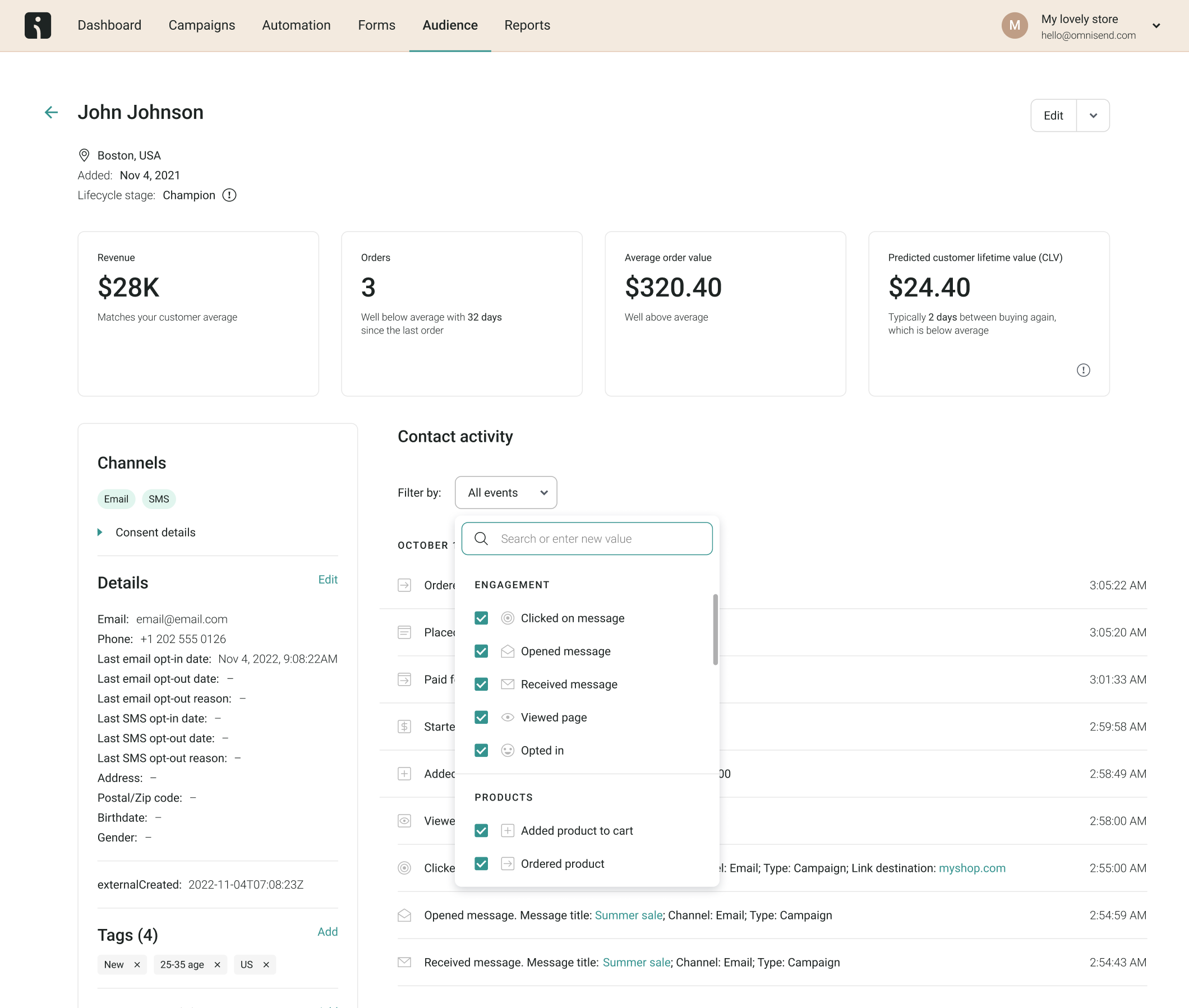
Task: Click the externalCreated value 2022-11-04T07:08:23Z
Action: 246,885
